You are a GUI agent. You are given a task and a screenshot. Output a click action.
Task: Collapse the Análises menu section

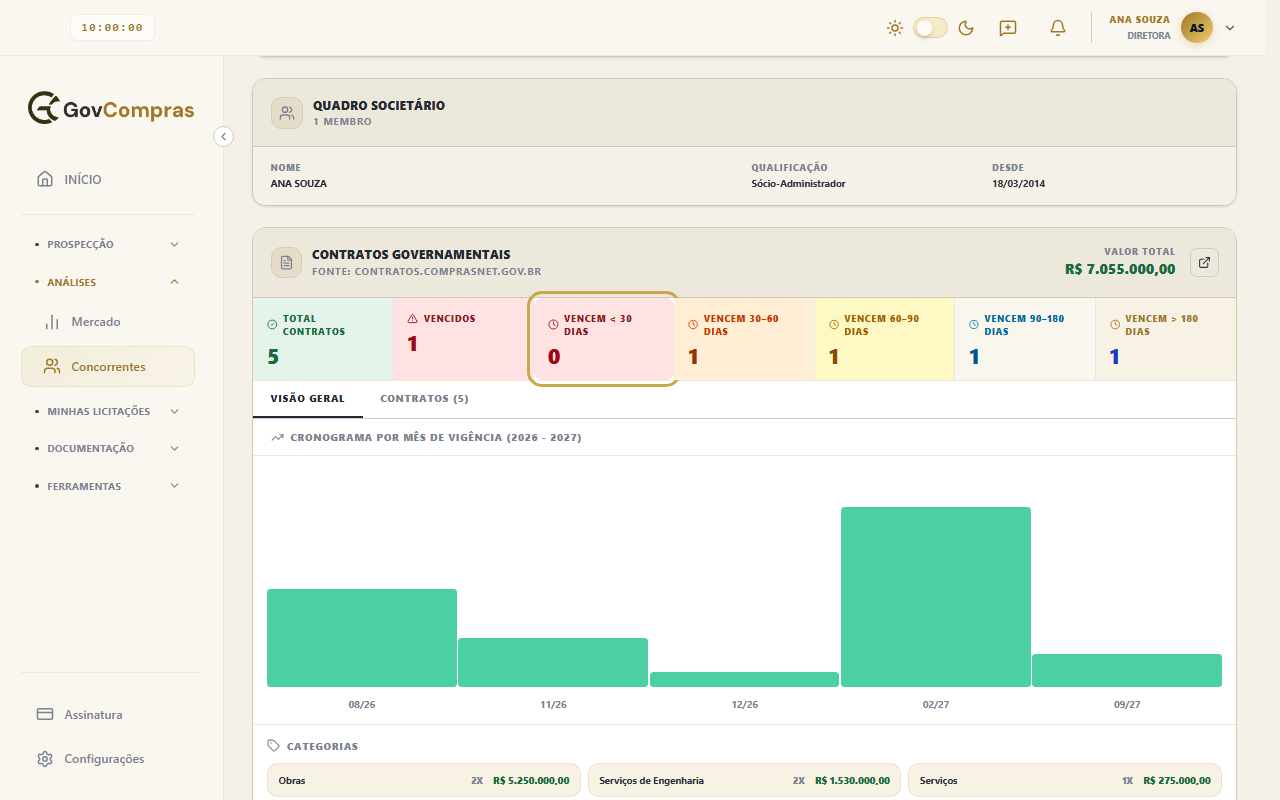click(x=108, y=282)
